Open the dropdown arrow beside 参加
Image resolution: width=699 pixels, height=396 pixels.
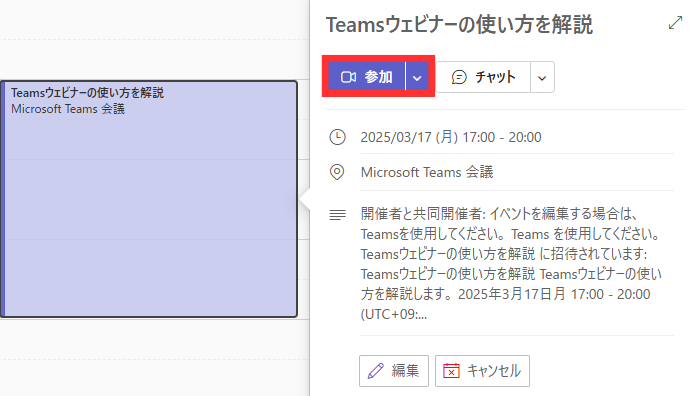(x=417, y=77)
